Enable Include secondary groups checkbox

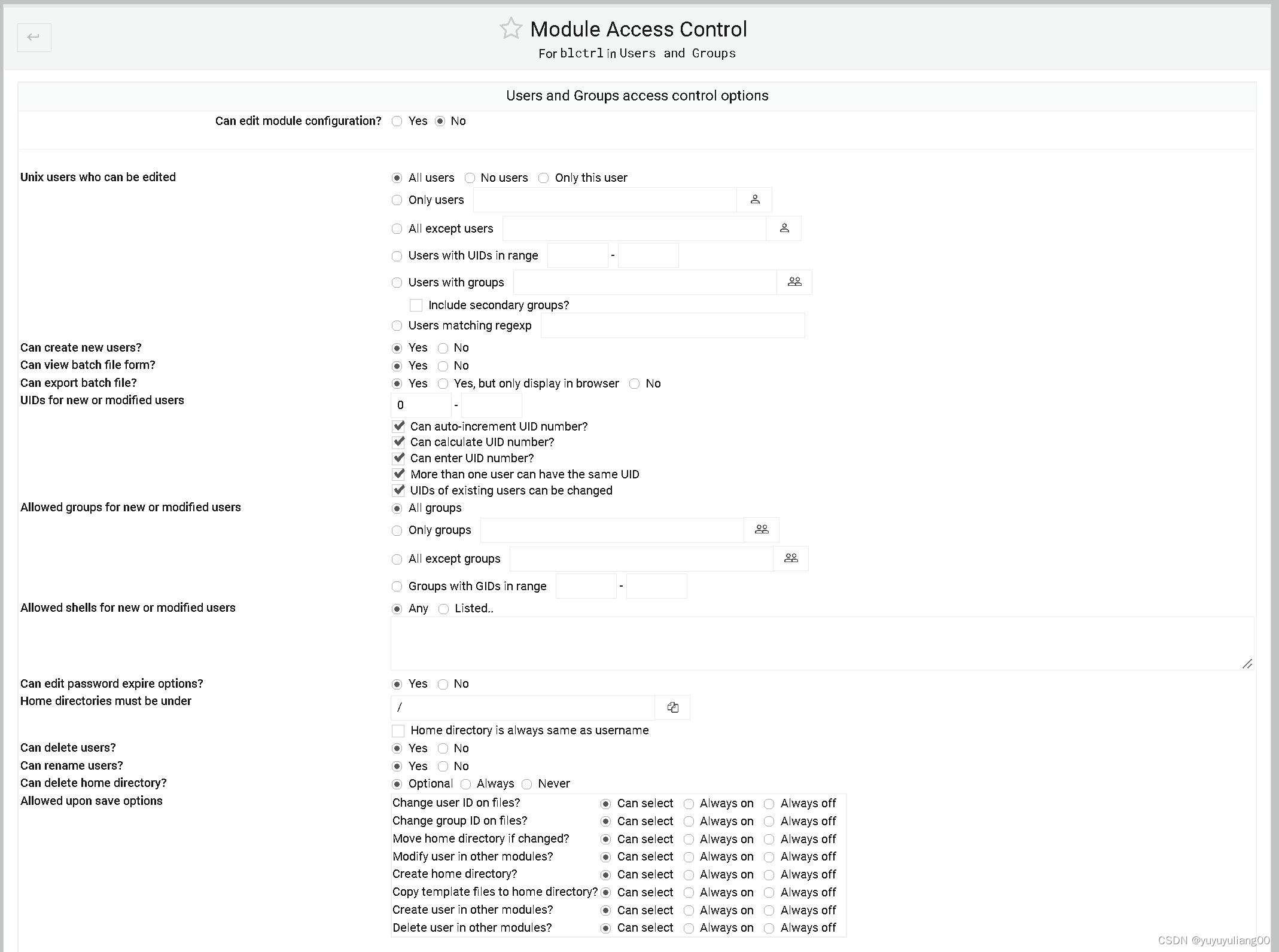coord(416,305)
